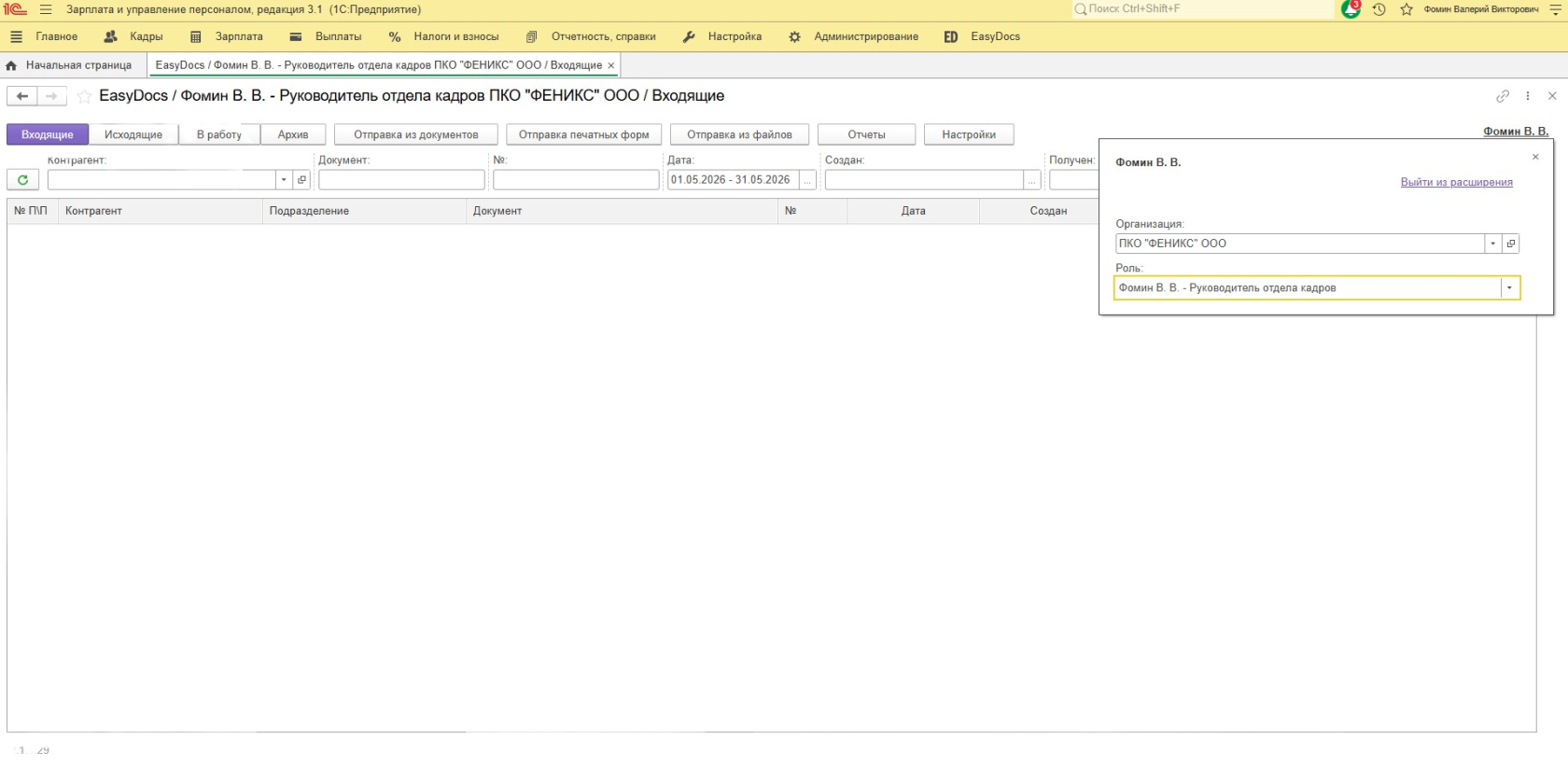The image size is (1568, 767).
Task: Close the EasyDocs Входящие tab
Action: pos(611,65)
